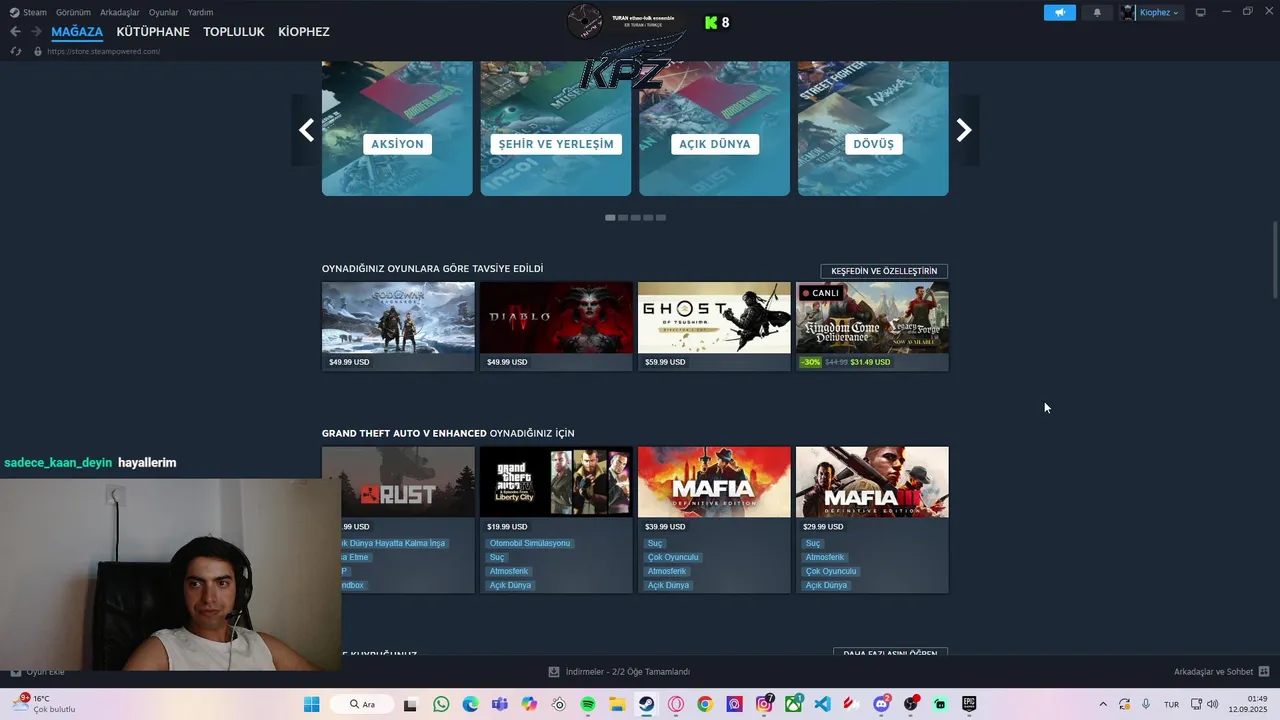Open Microsoft Edge from the taskbar
Image resolution: width=1280 pixels, height=720 pixels.
click(x=470, y=704)
